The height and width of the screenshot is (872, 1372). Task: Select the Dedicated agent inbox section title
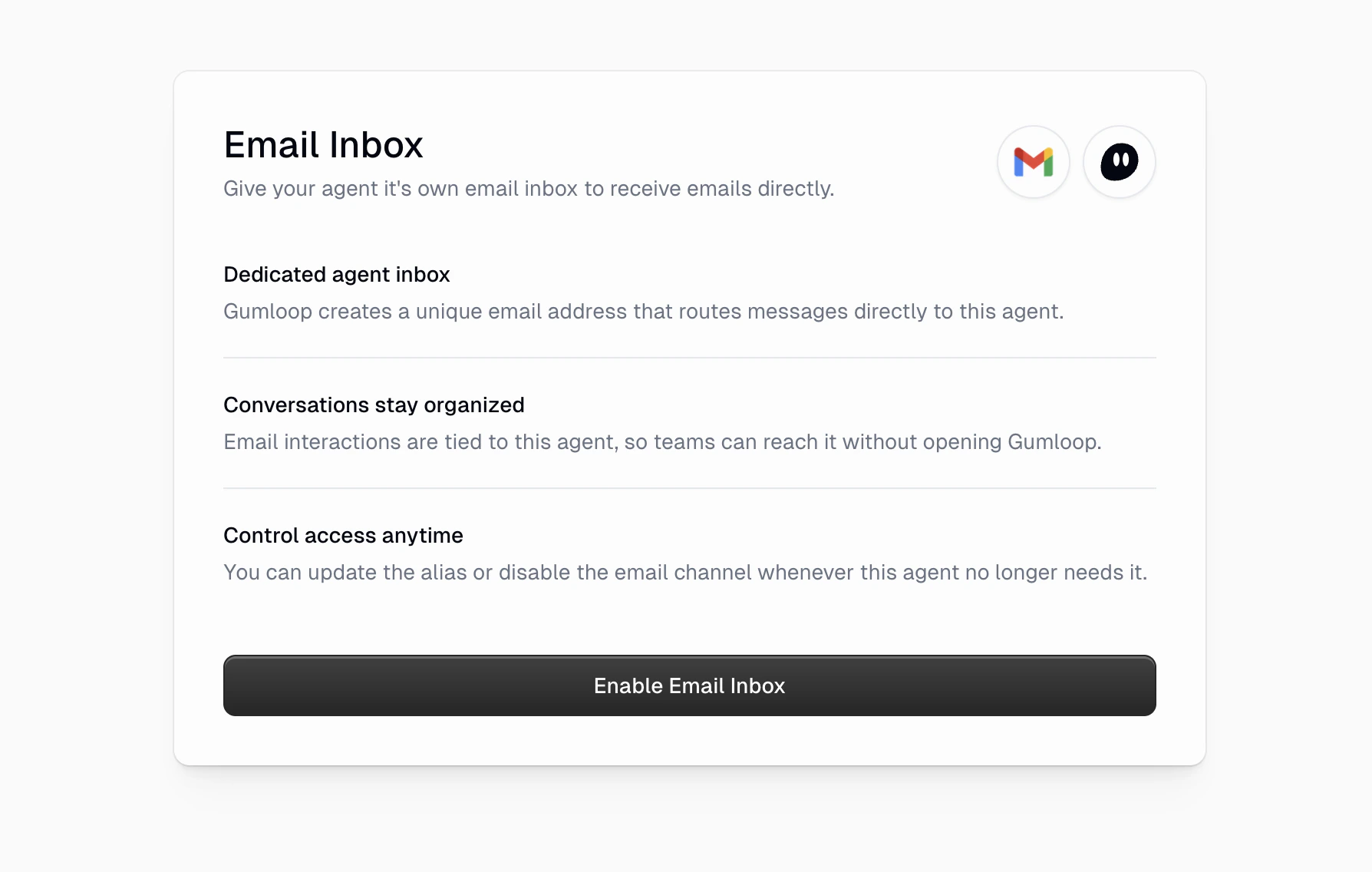[336, 274]
